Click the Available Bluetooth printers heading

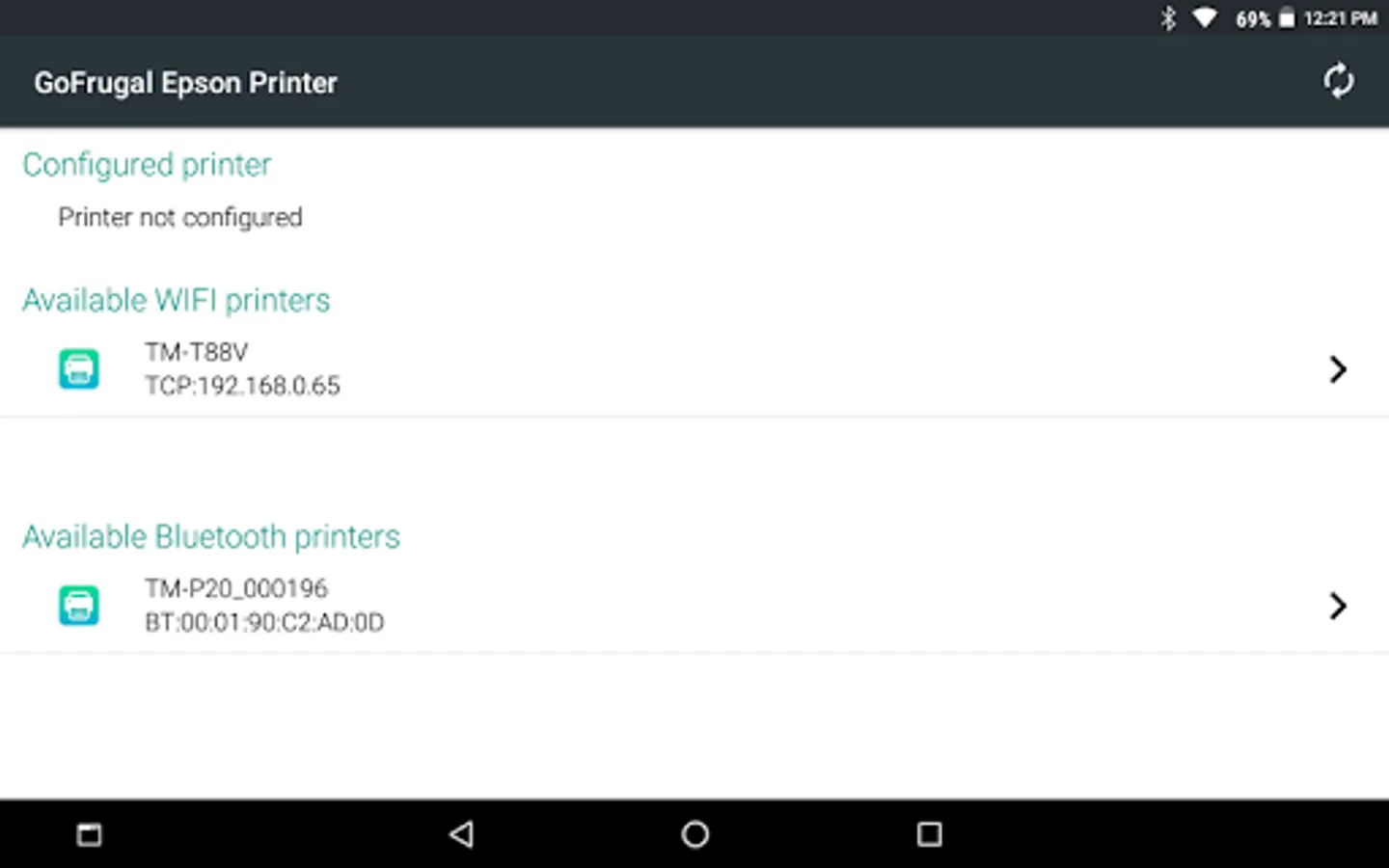[211, 536]
